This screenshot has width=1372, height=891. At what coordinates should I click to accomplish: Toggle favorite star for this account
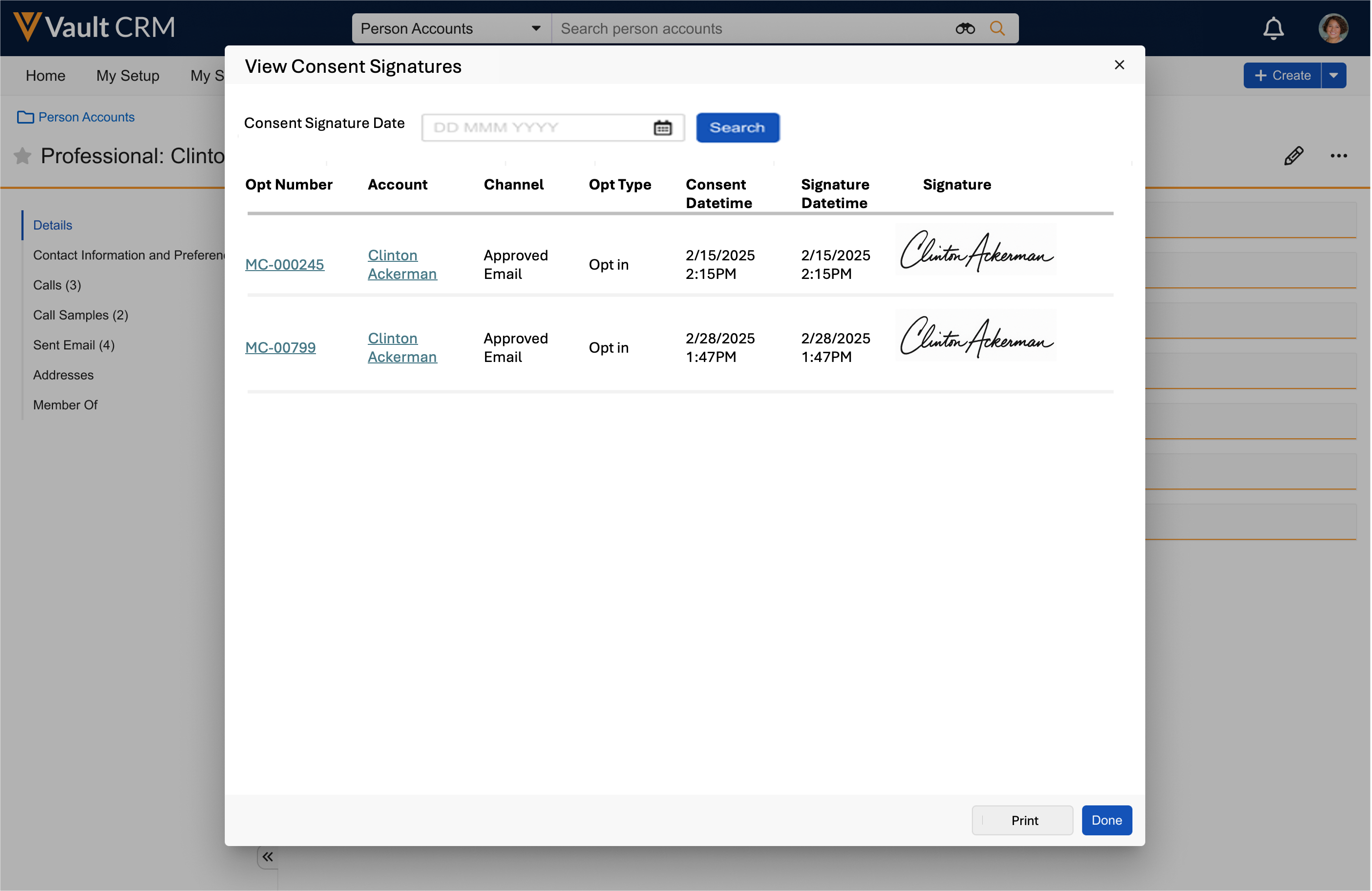22,156
